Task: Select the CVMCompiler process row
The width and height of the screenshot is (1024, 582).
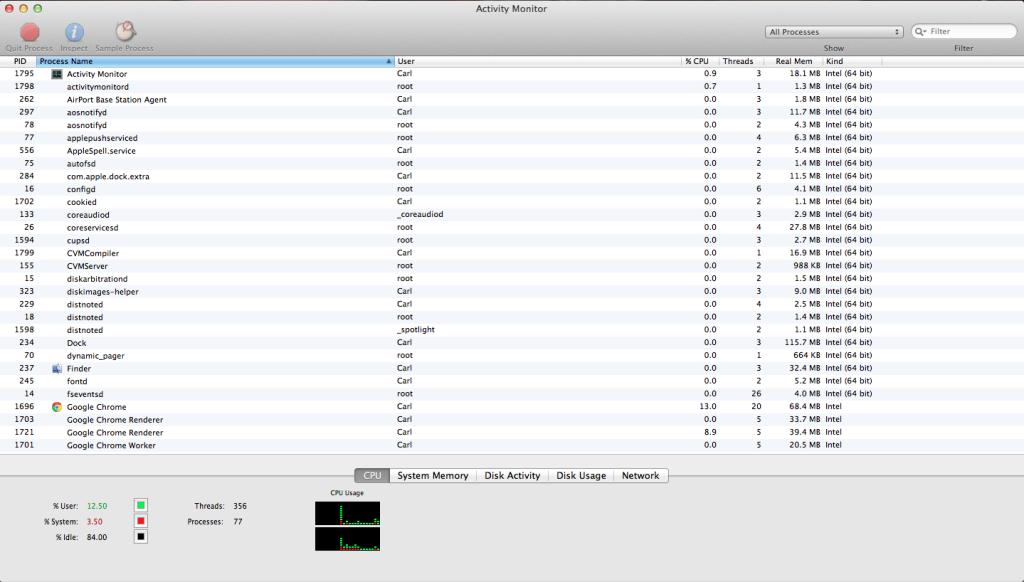Action: (512, 253)
